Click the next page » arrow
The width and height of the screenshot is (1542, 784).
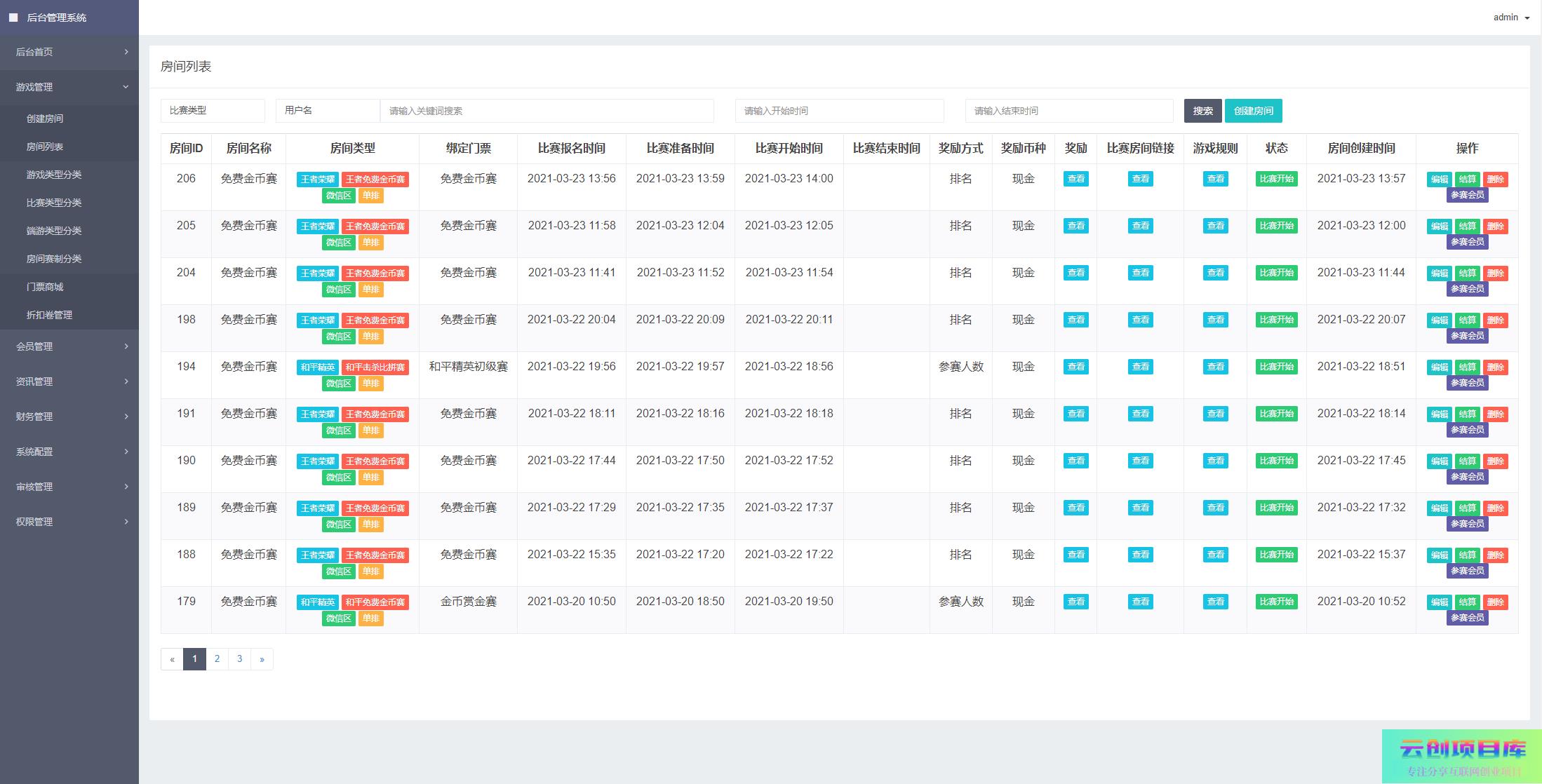262,659
